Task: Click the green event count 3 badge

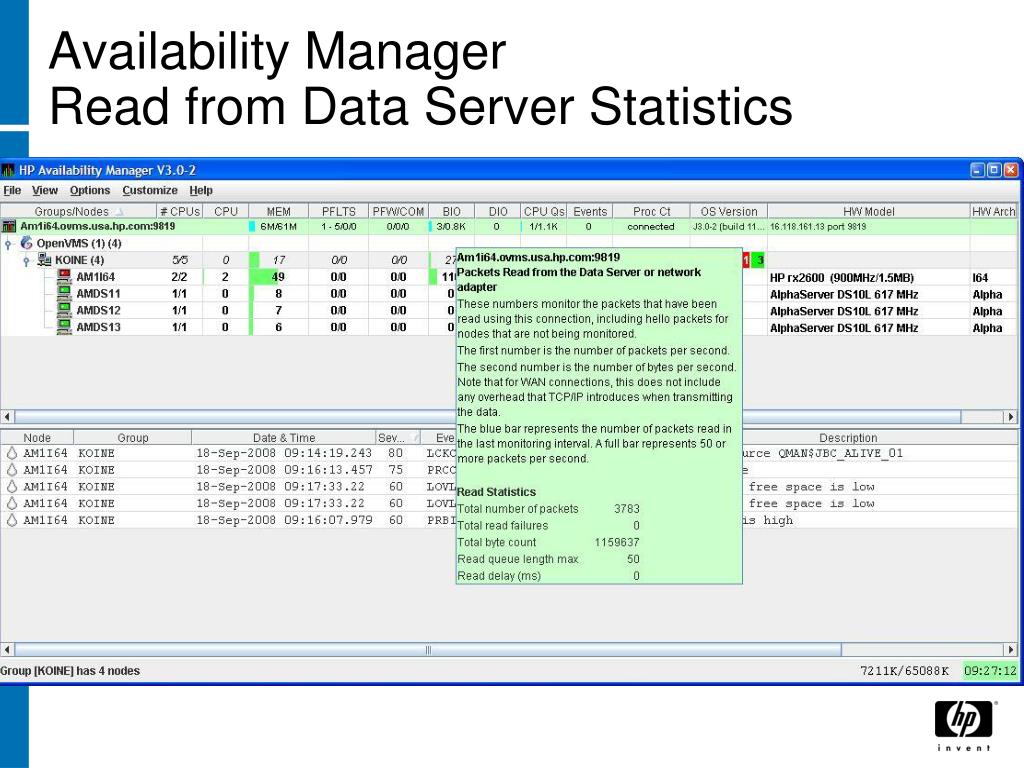Action: pyautogui.click(x=758, y=260)
